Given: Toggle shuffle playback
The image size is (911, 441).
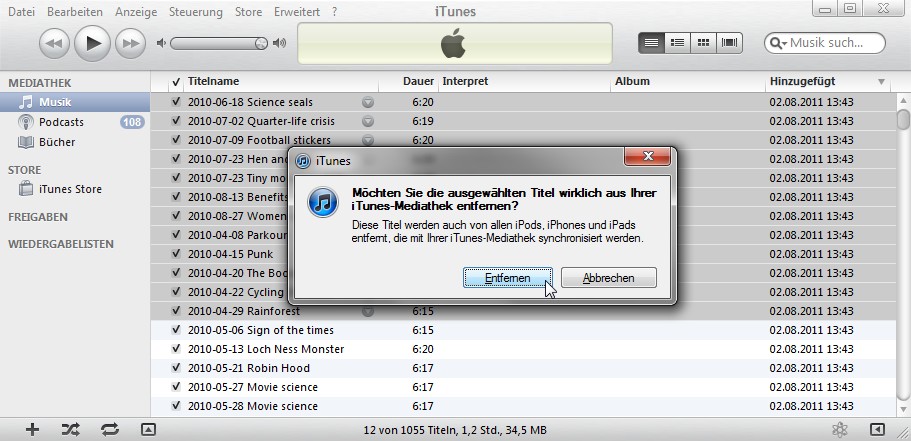Looking at the screenshot, I should [x=71, y=429].
